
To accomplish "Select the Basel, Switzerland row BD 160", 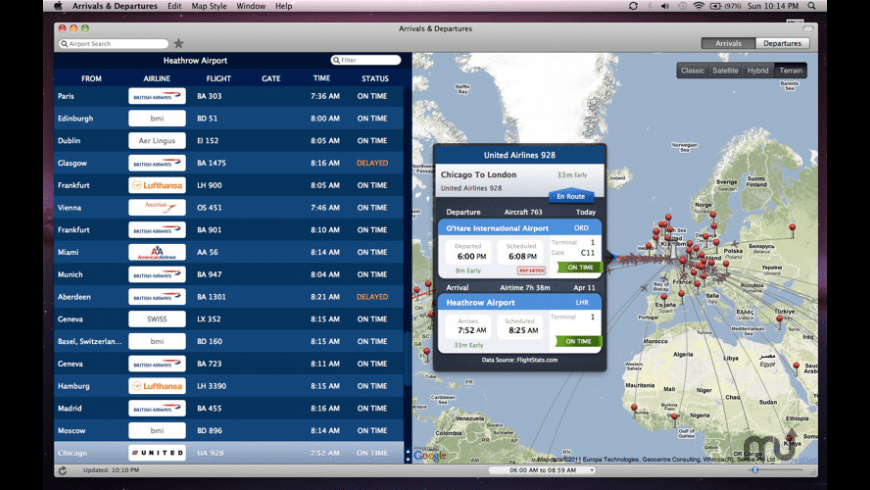I will point(229,341).
